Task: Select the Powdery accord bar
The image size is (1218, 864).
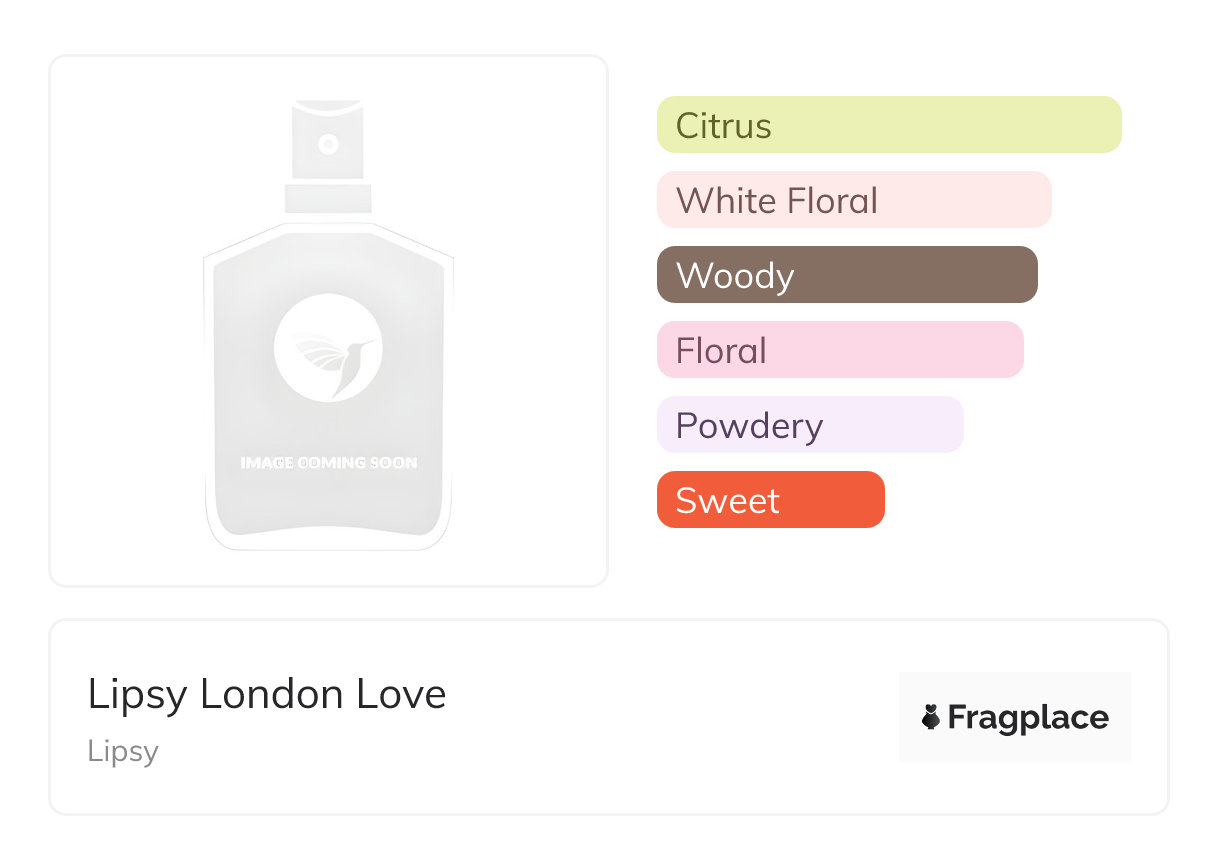Action: point(809,425)
